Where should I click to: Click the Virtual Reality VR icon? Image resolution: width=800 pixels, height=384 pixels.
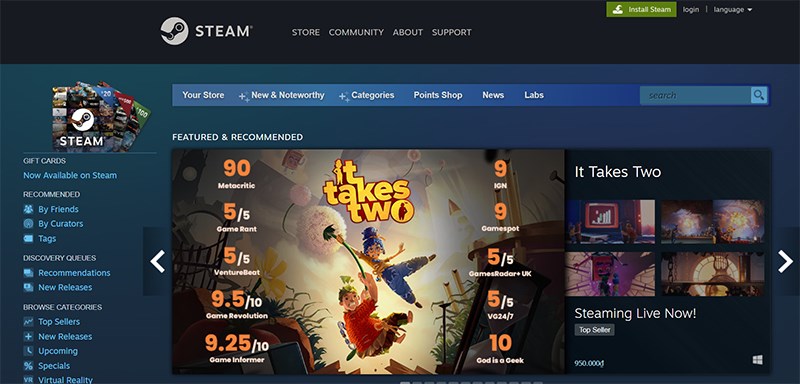click(x=29, y=380)
